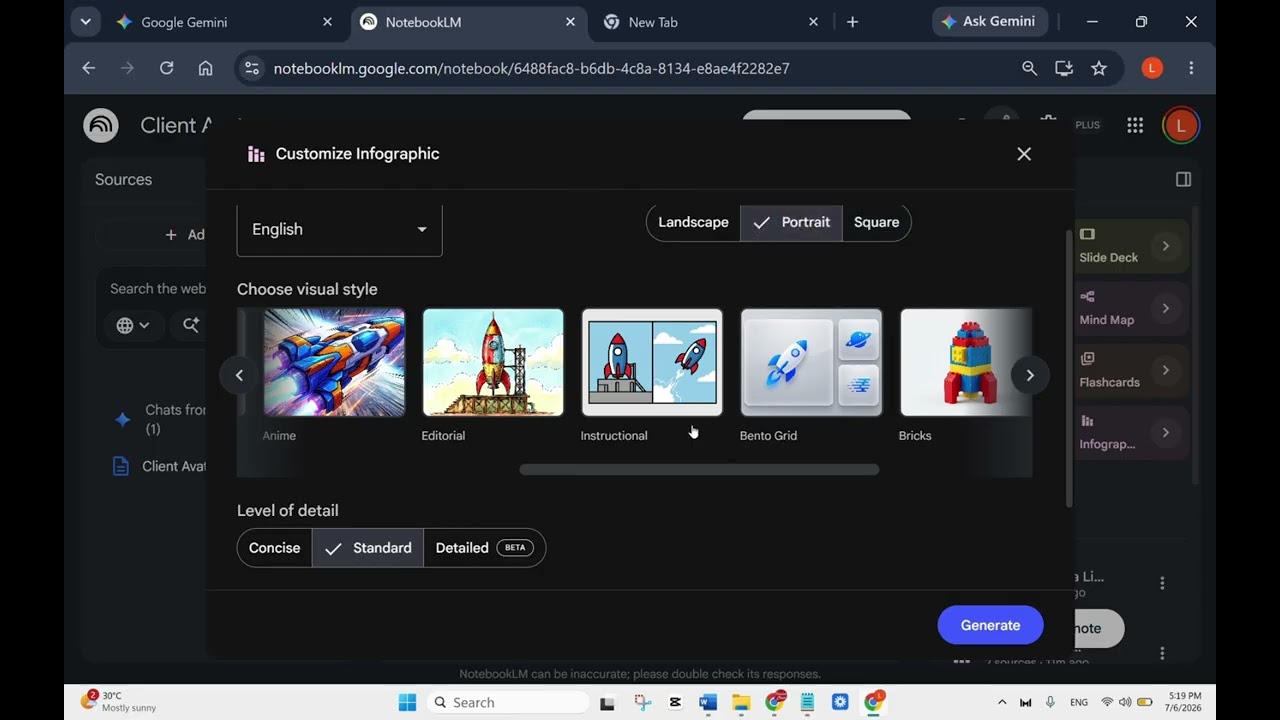Close the Customize Infographic dialog
Image resolution: width=1280 pixels, height=720 pixels.
(x=1024, y=154)
